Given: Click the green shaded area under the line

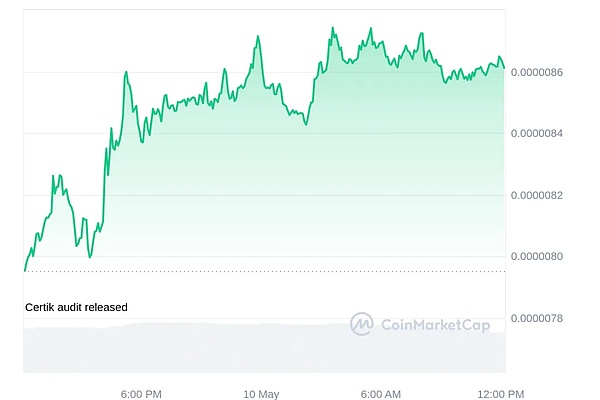Looking at the screenshot, I should [x=300, y=180].
